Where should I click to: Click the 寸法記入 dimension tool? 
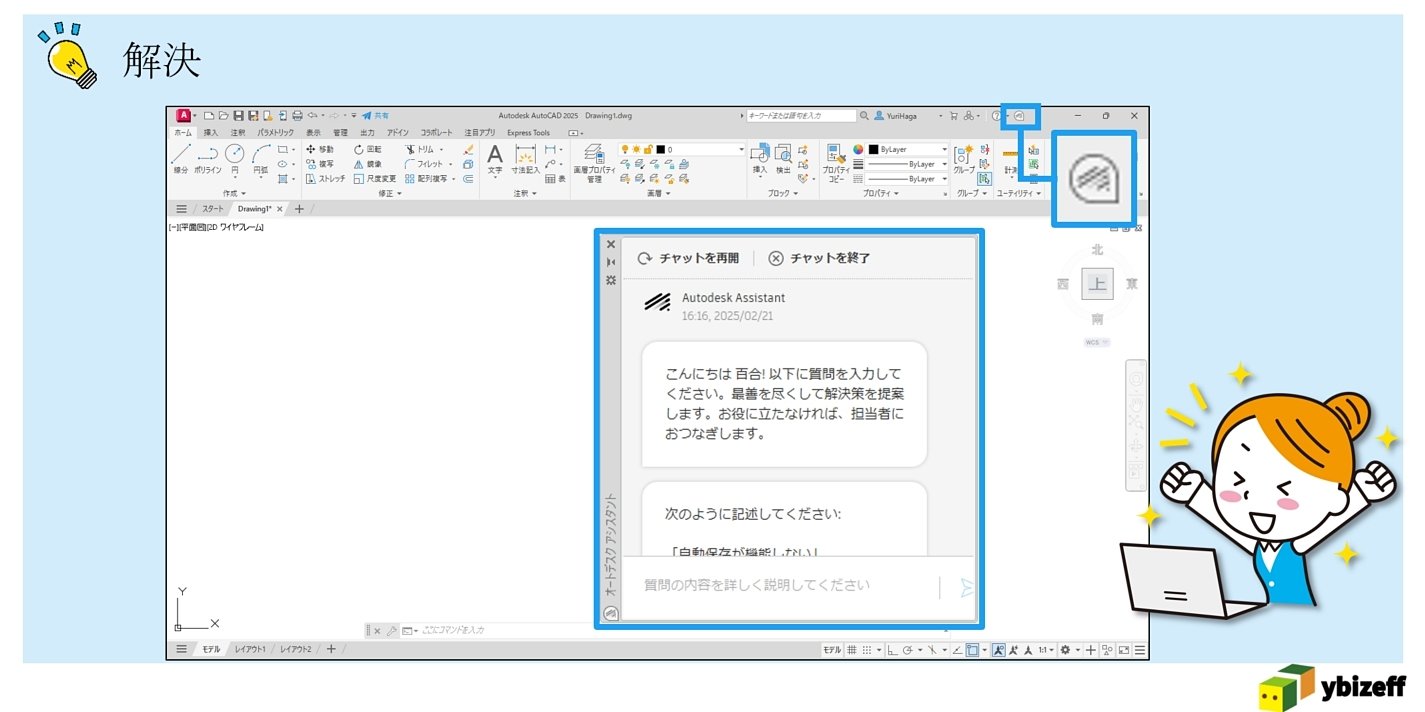click(525, 158)
